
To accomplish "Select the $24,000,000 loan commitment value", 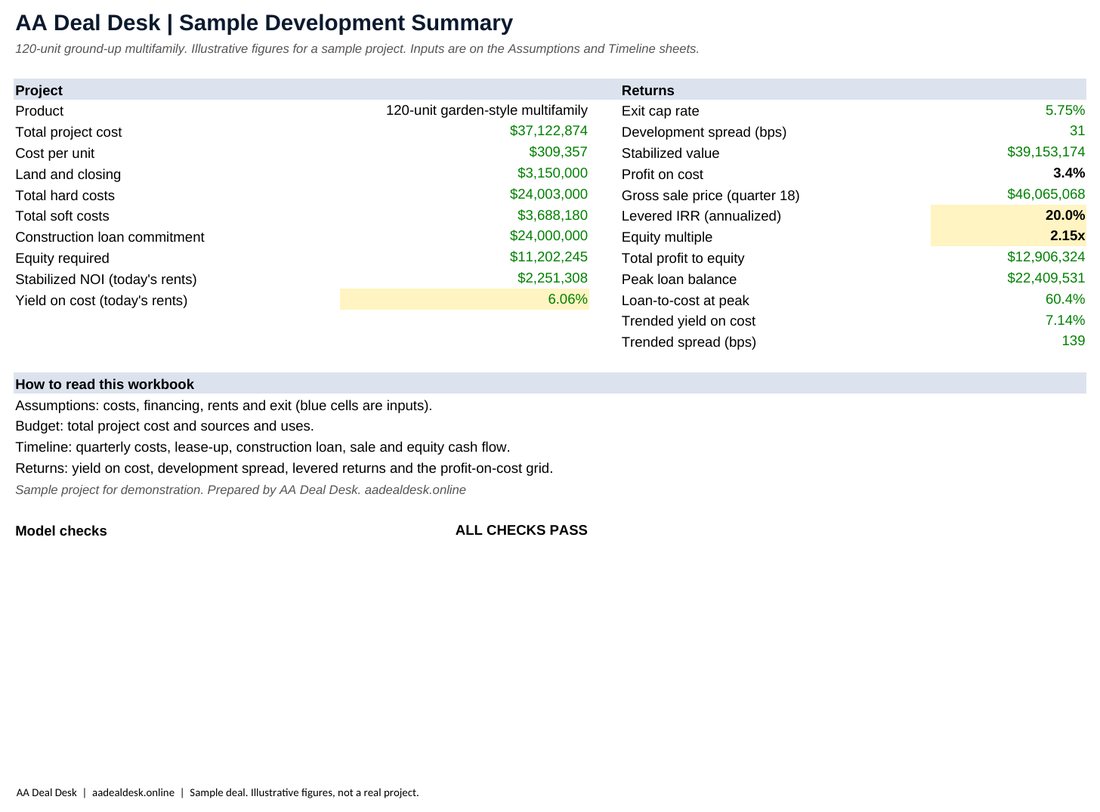I will pos(549,236).
